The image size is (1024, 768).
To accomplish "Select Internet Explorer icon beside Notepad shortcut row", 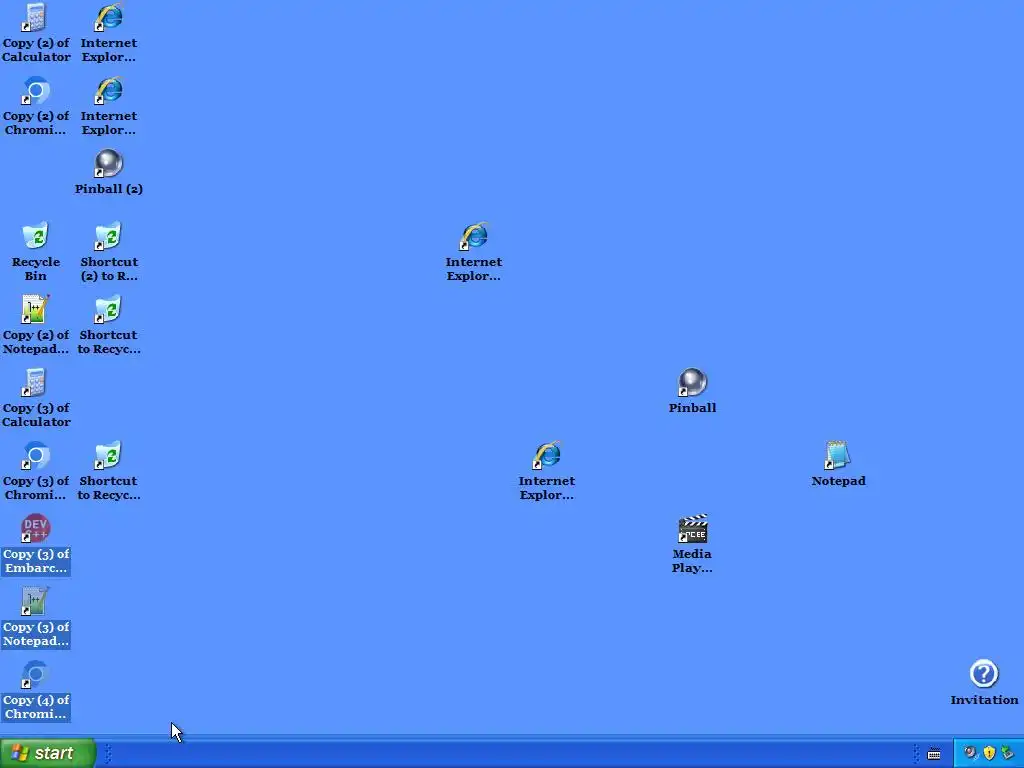I will point(547,472).
